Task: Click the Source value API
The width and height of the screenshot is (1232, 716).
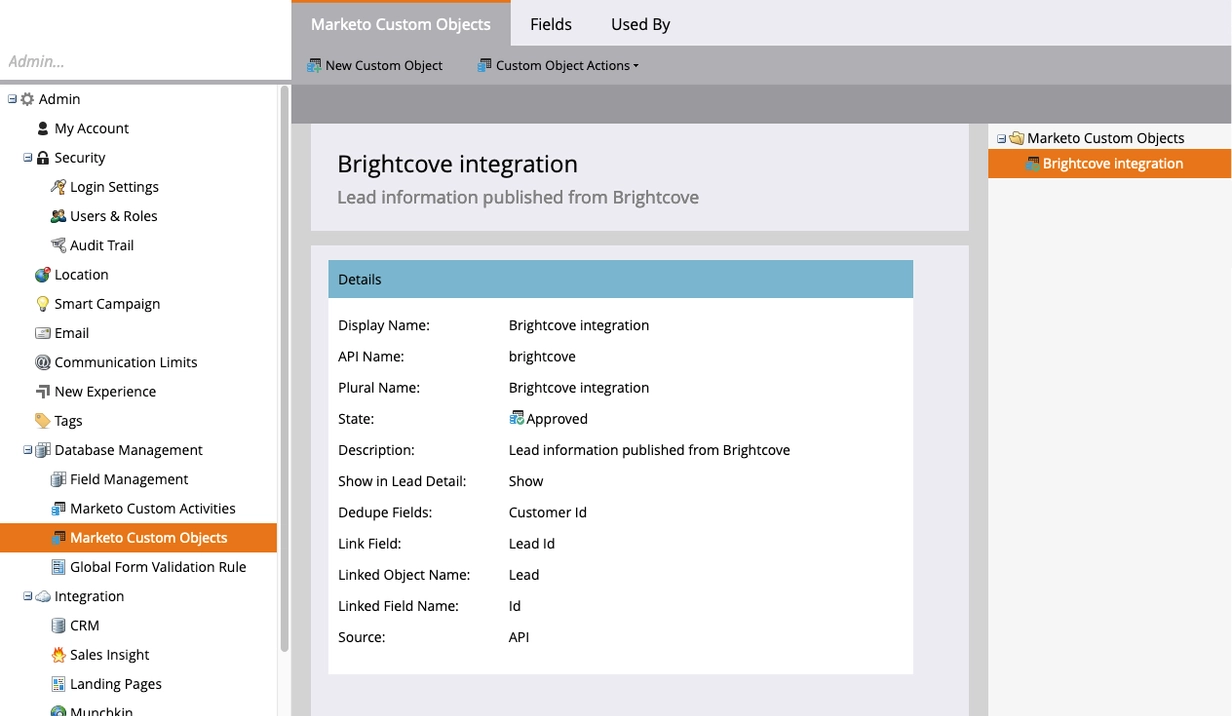Action: point(519,636)
